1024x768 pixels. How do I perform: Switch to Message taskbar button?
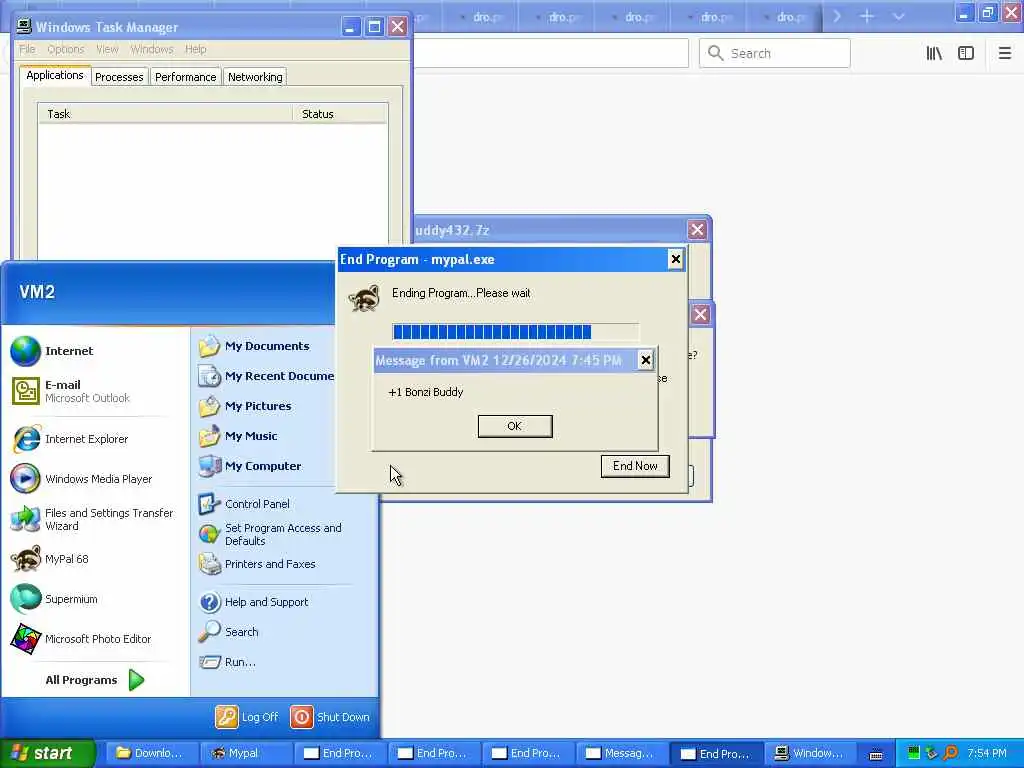pos(622,754)
